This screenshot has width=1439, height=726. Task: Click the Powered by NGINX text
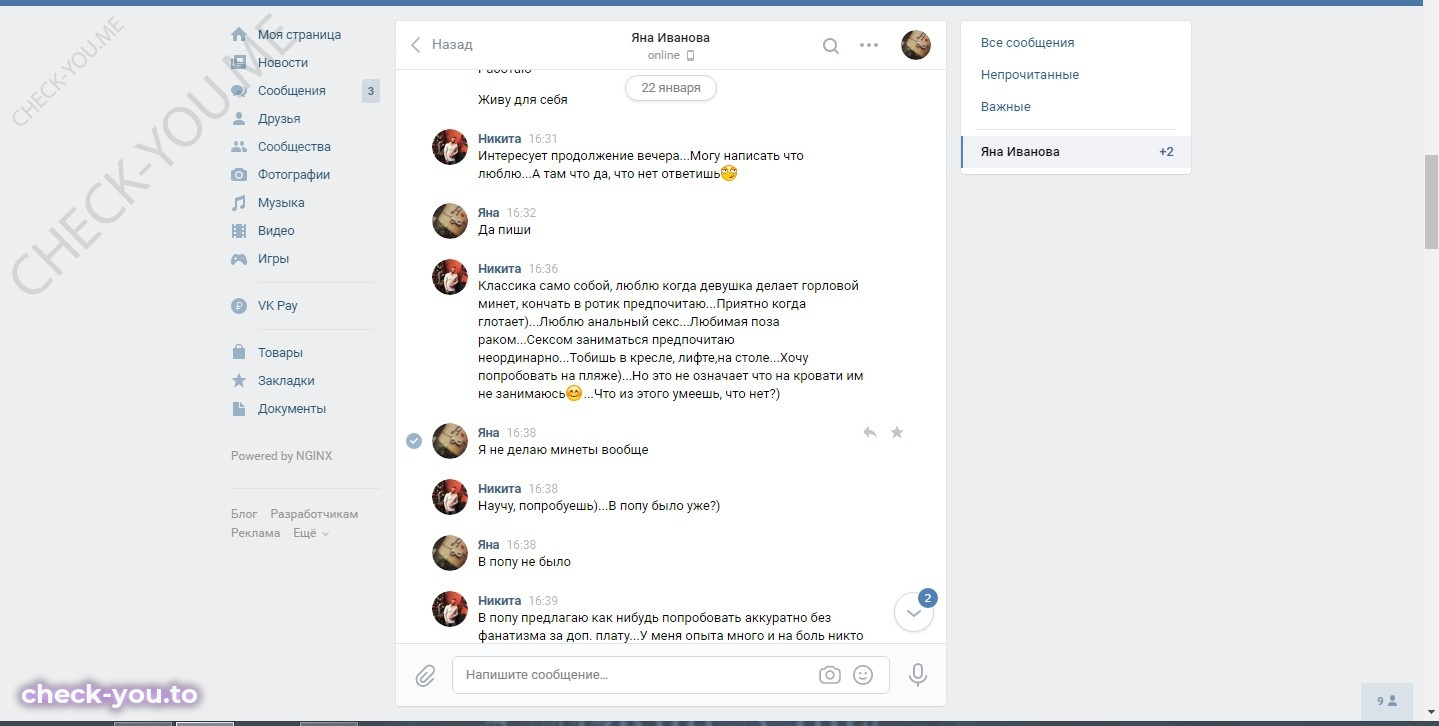point(281,456)
